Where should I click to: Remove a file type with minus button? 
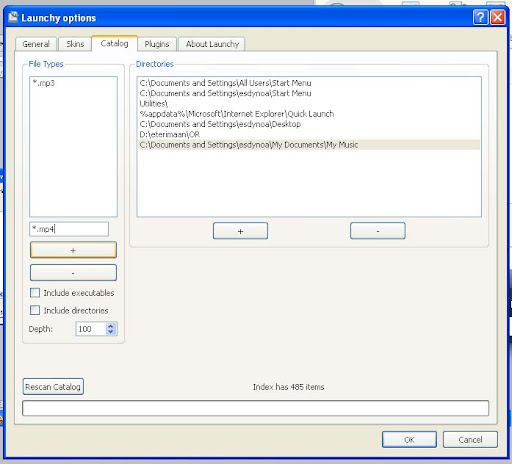[x=73, y=273]
